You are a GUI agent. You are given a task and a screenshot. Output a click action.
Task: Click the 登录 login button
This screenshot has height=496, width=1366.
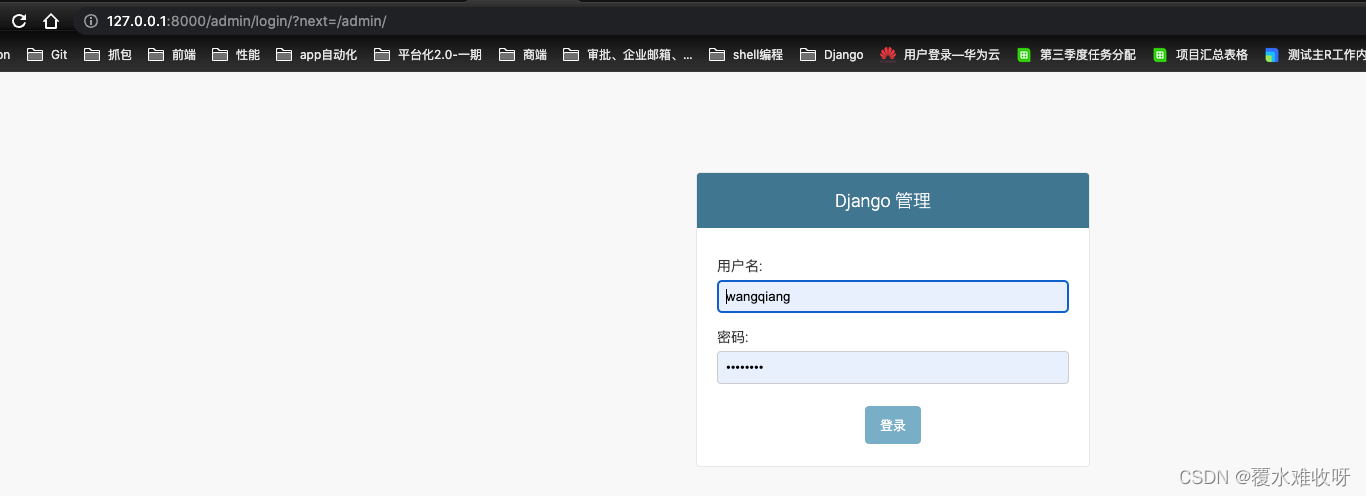[x=893, y=425]
